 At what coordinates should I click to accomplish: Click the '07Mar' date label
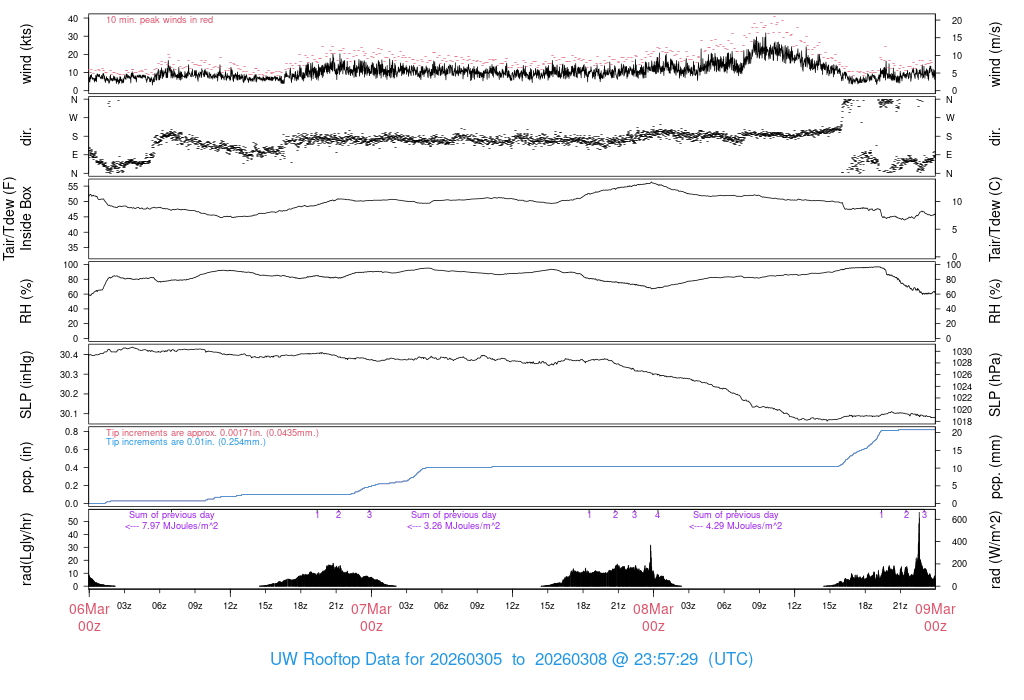(x=371, y=609)
